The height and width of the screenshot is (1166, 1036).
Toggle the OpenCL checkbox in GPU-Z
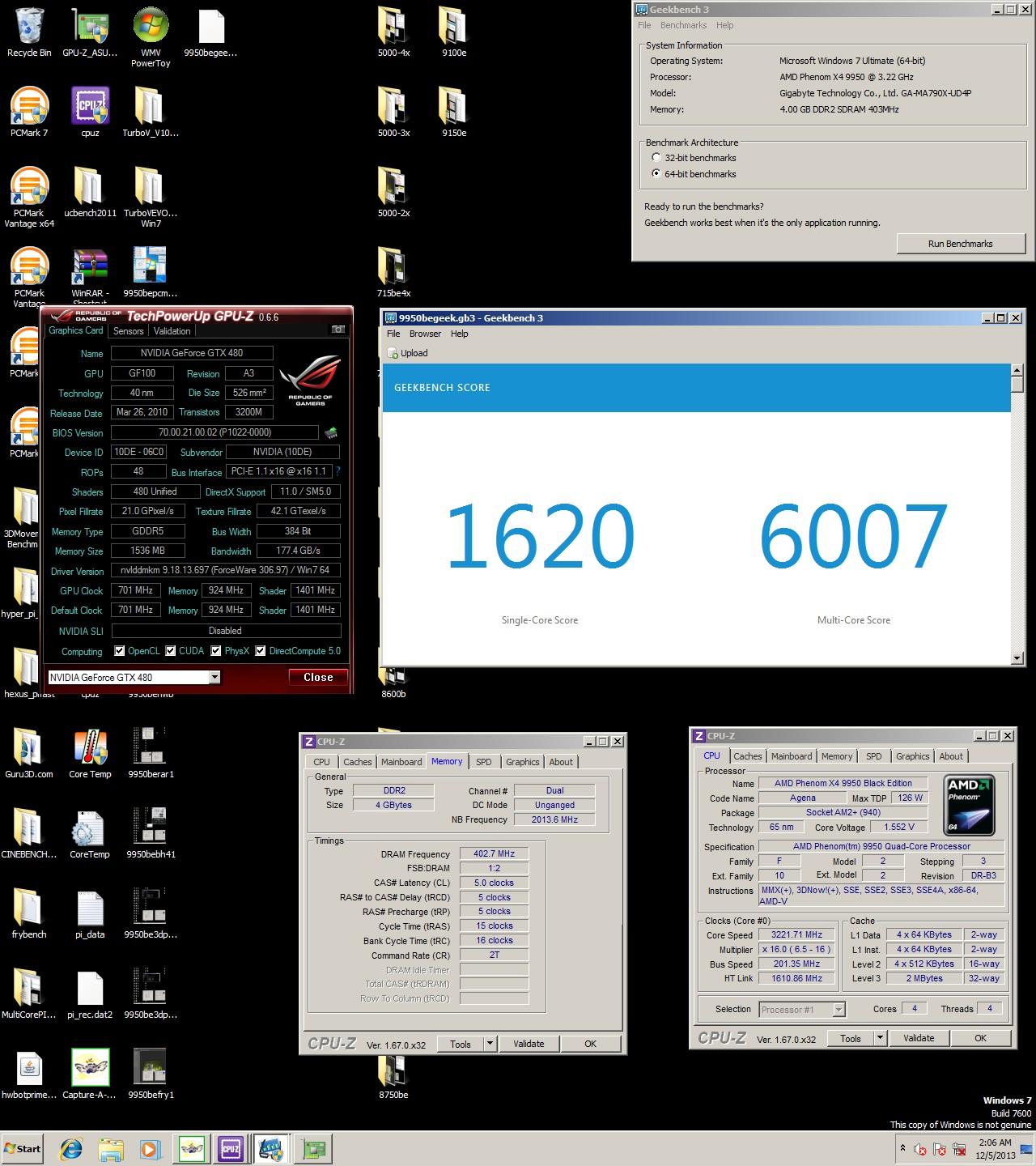(x=120, y=651)
